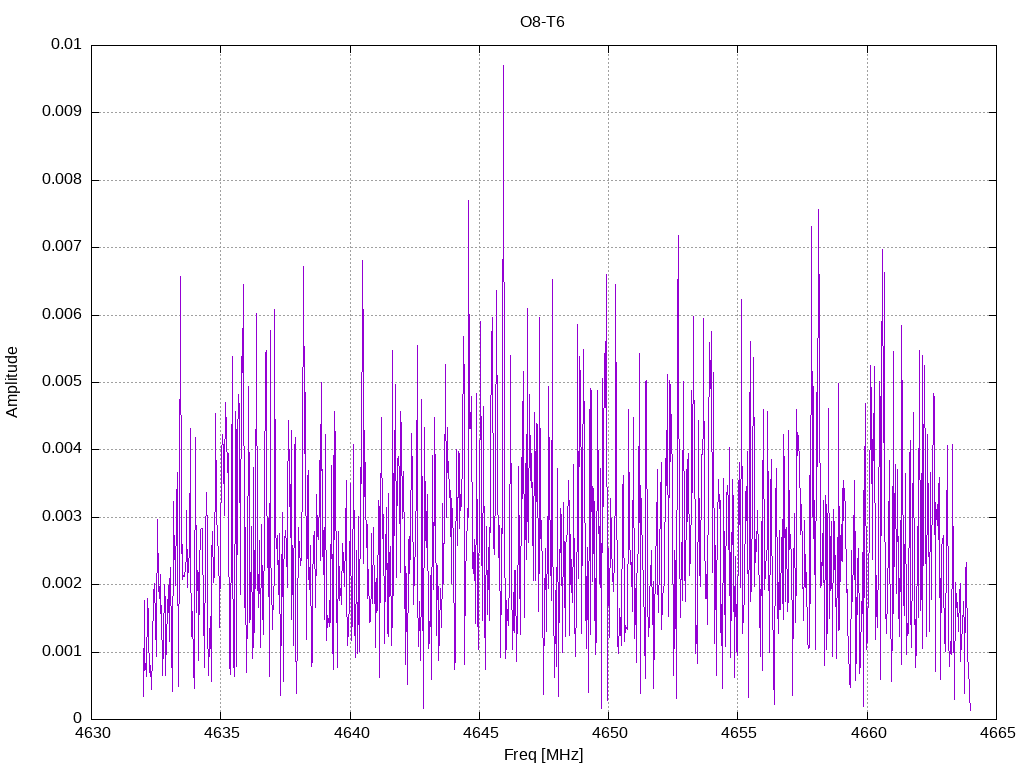Image resolution: width=1024 pixels, height=768 pixels.
Task: Click the 4655 x-axis tick label
Action: click(739, 733)
